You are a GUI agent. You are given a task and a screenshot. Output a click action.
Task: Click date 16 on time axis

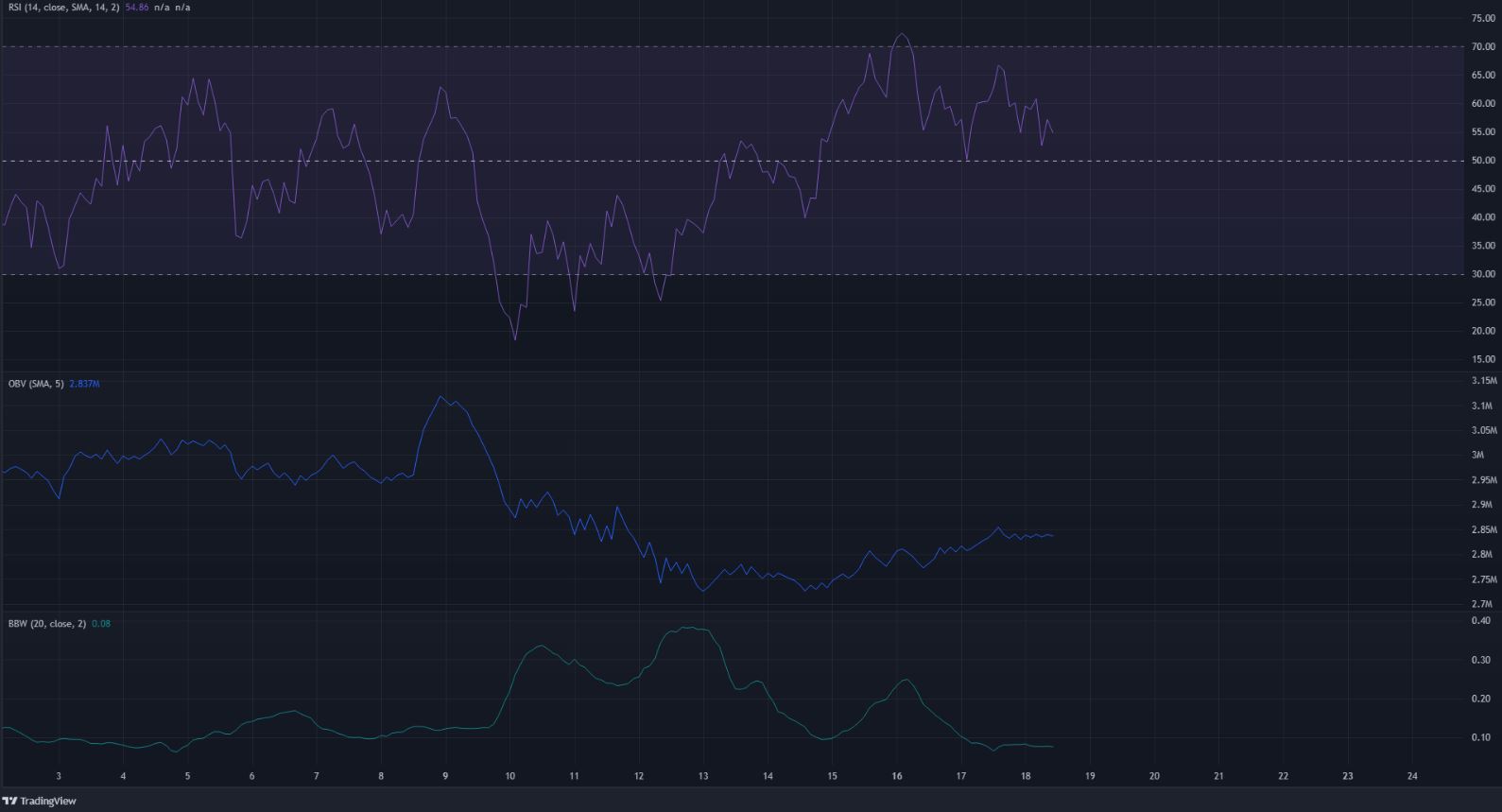click(896, 776)
